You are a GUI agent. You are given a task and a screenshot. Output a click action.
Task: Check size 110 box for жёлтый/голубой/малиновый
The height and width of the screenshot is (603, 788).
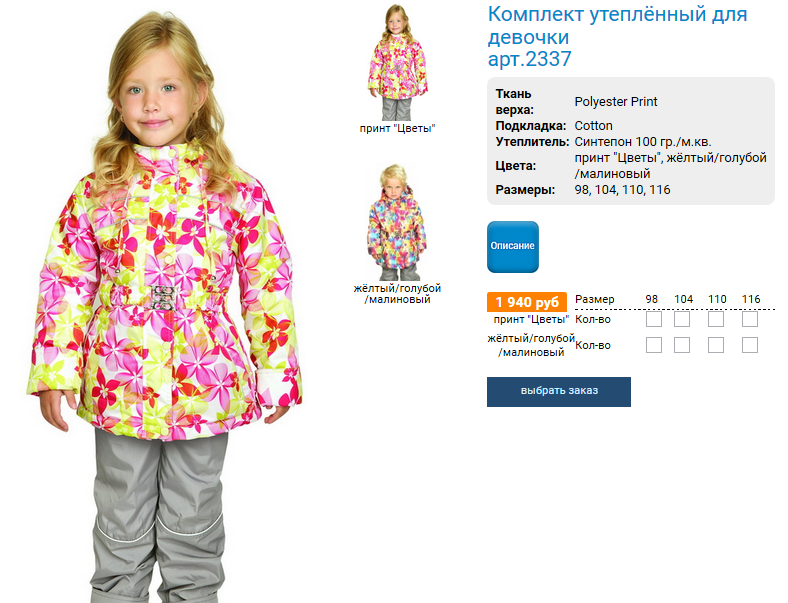tap(716, 345)
